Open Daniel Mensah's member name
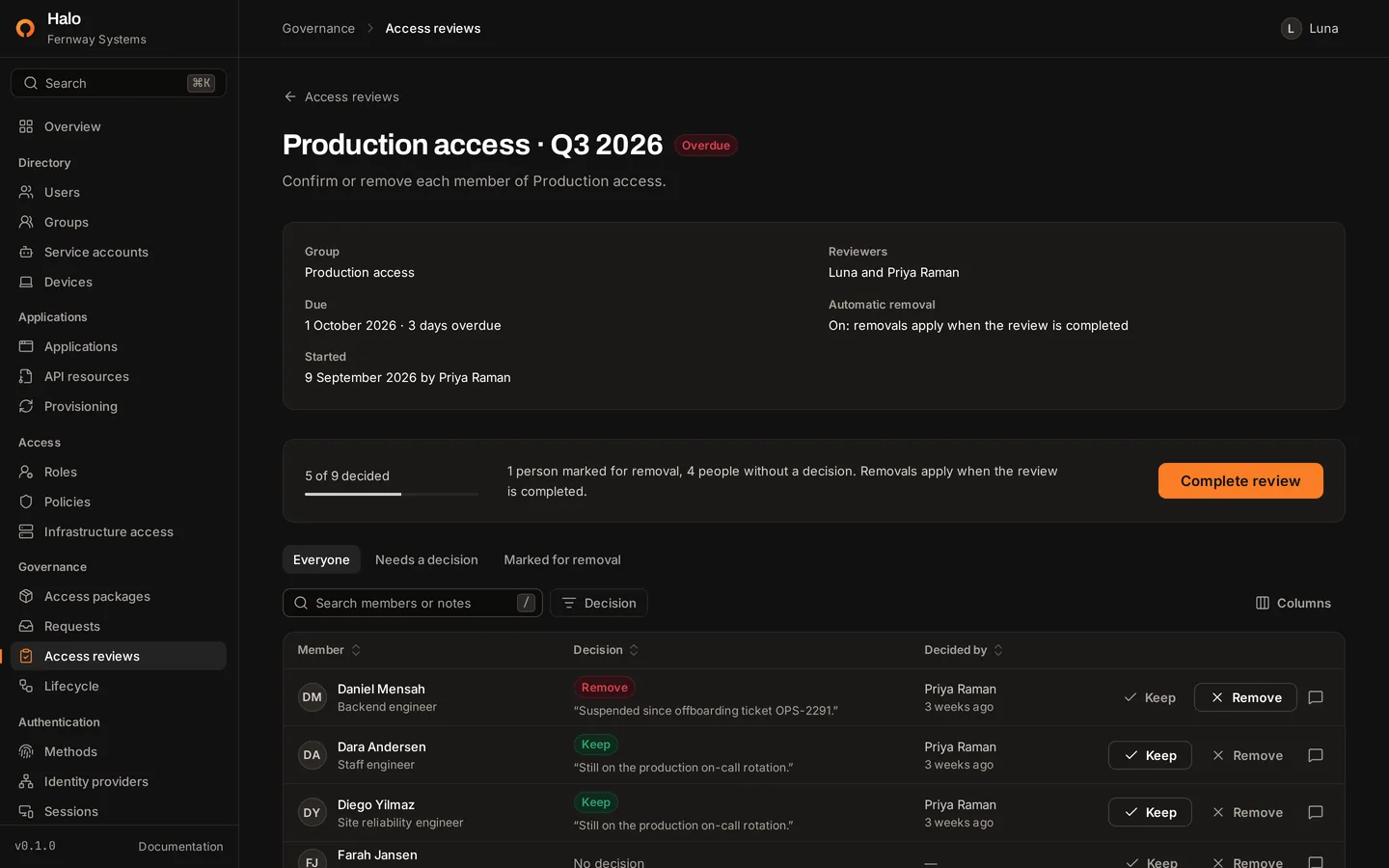The height and width of the screenshot is (868, 1389). (x=381, y=689)
